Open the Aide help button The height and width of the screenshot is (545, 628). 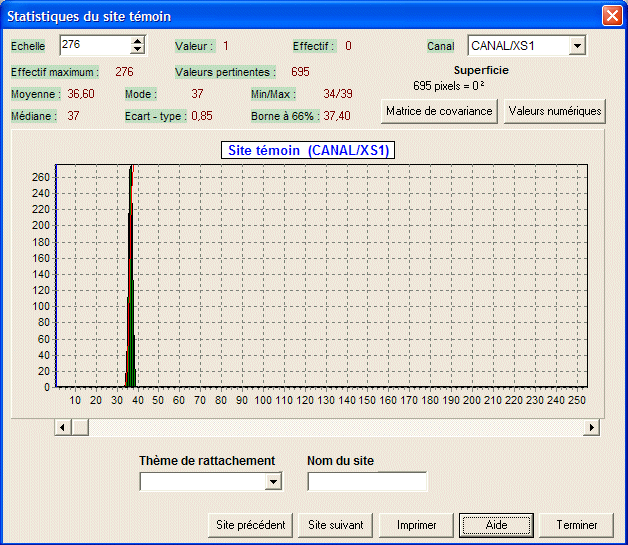click(496, 525)
